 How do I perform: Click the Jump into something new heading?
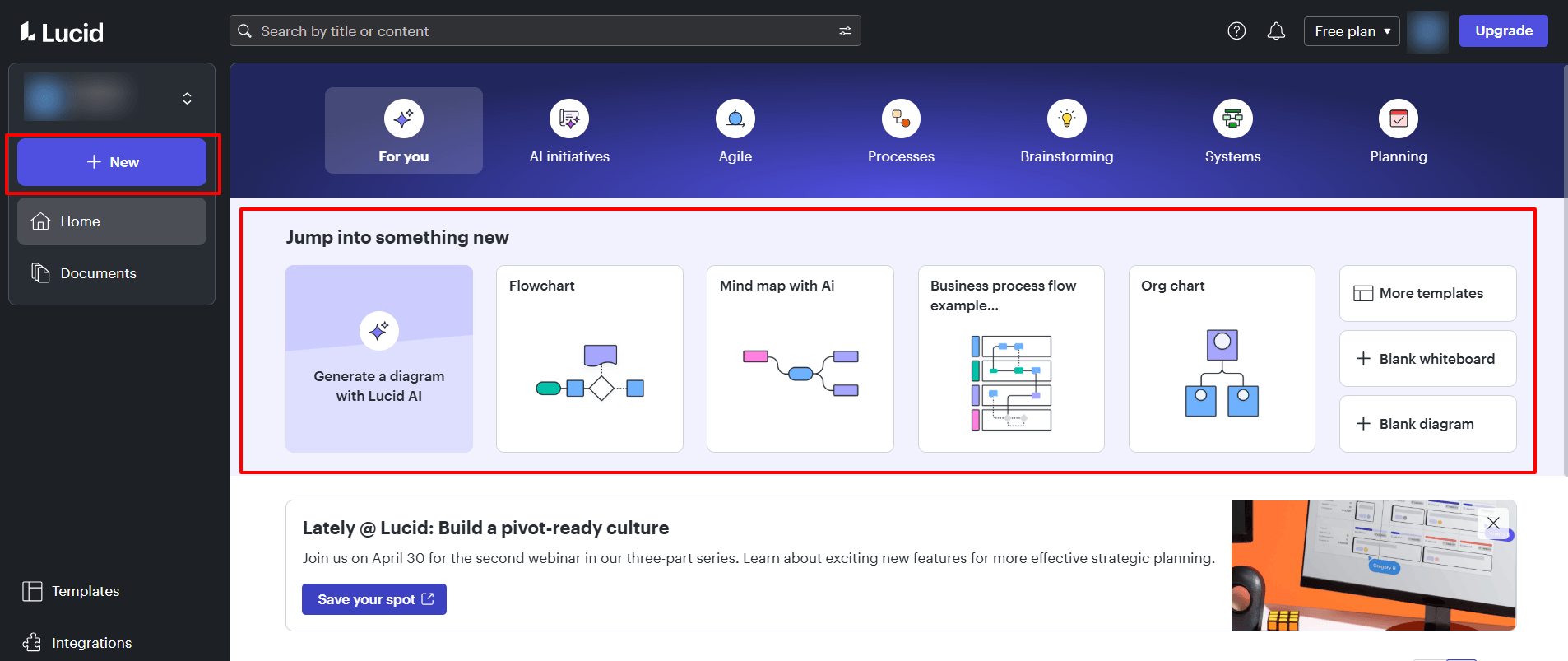pyautogui.click(x=397, y=238)
